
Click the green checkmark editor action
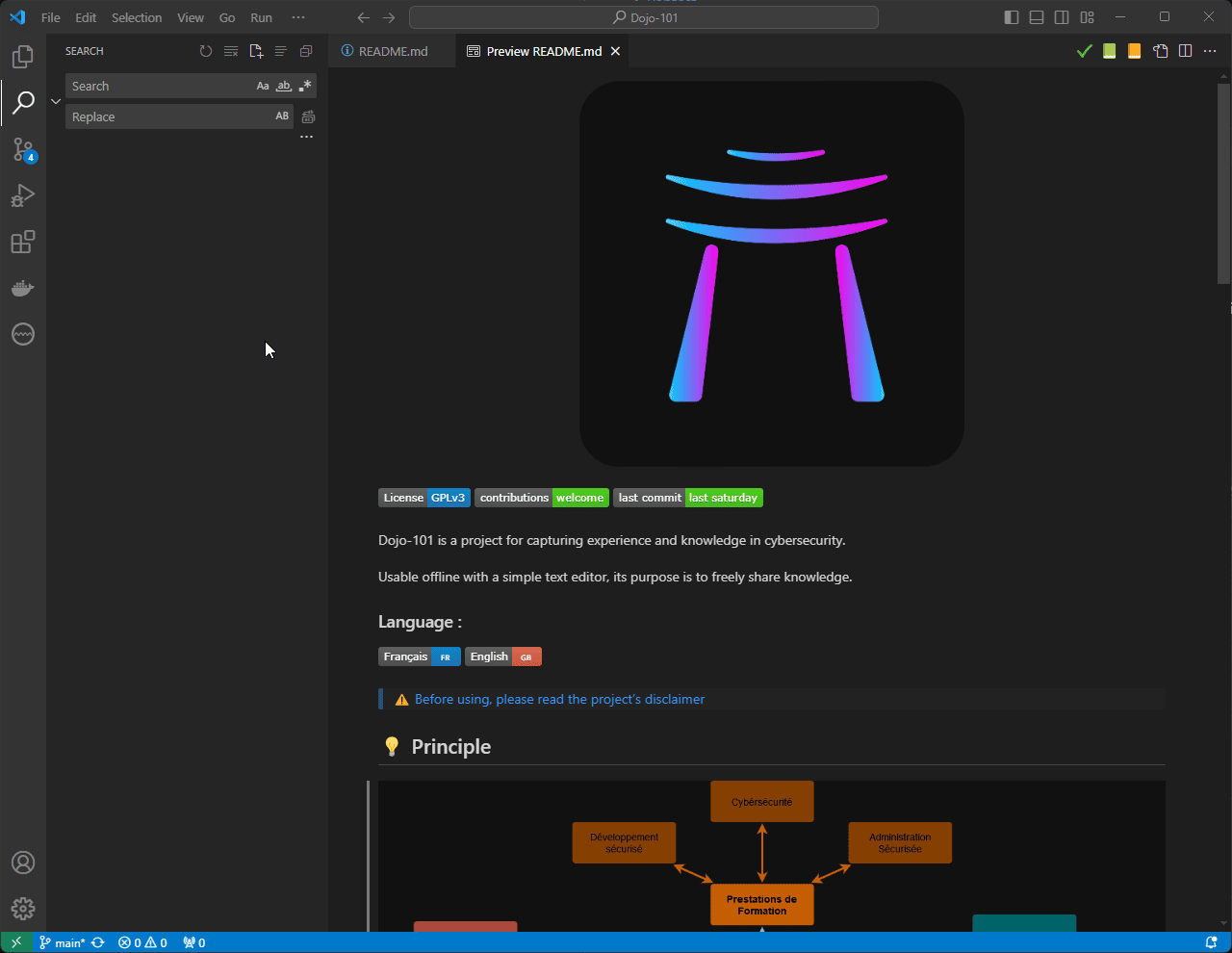[1084, 51]
